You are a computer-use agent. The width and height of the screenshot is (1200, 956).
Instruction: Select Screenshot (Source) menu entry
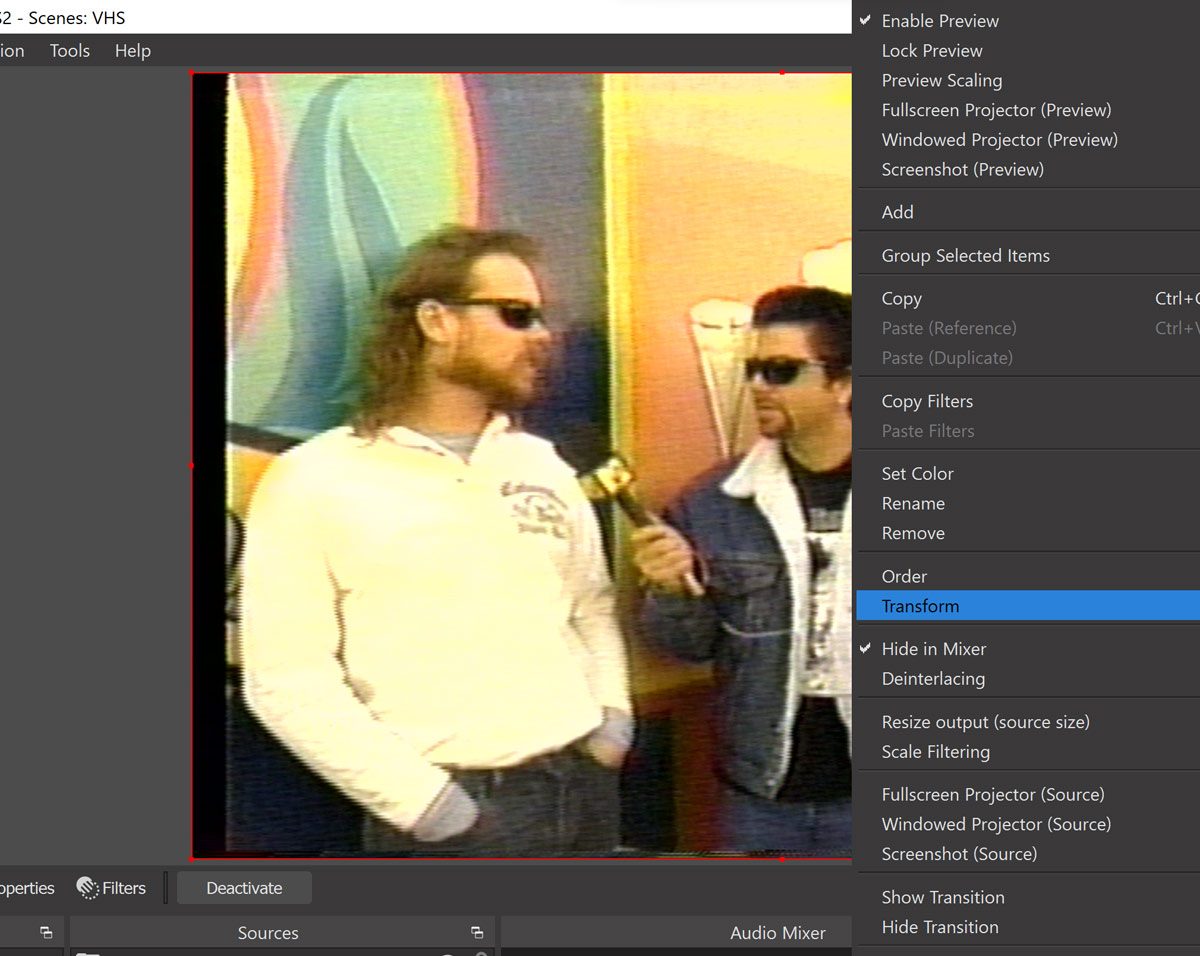958,854
